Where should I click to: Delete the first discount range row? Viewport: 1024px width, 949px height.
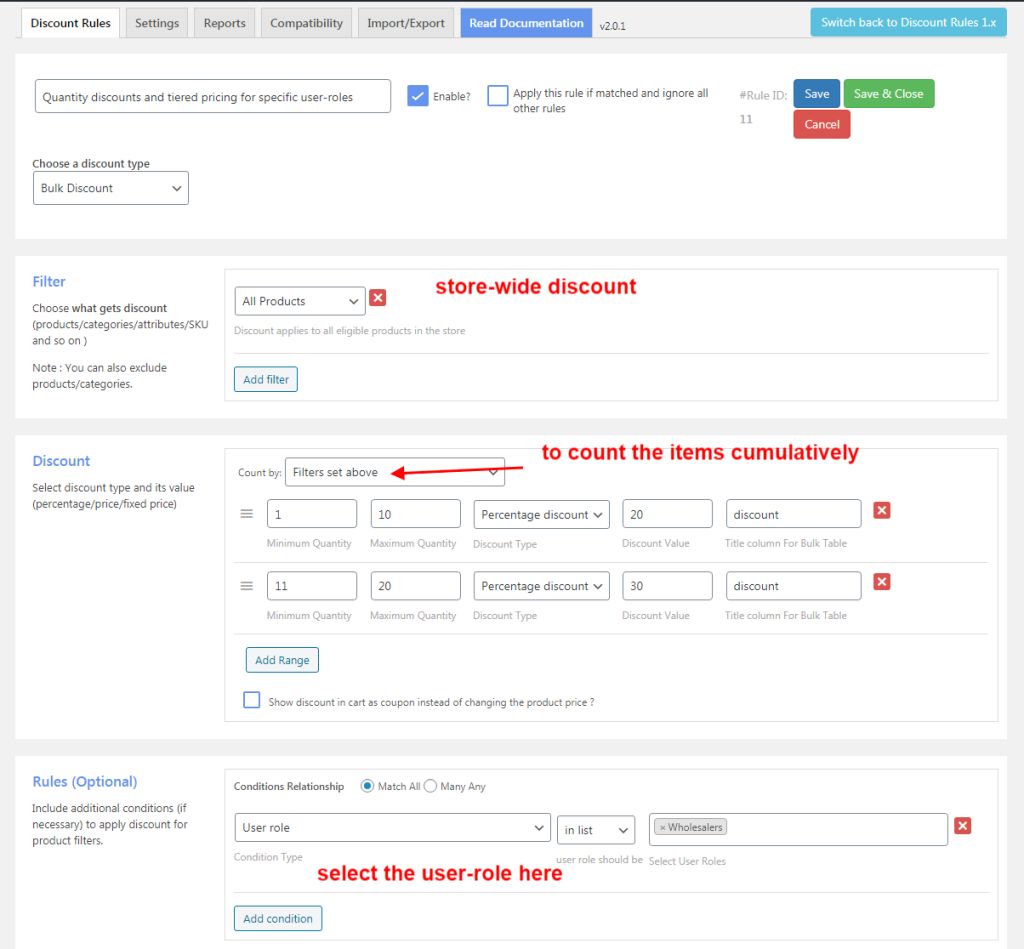881,510
